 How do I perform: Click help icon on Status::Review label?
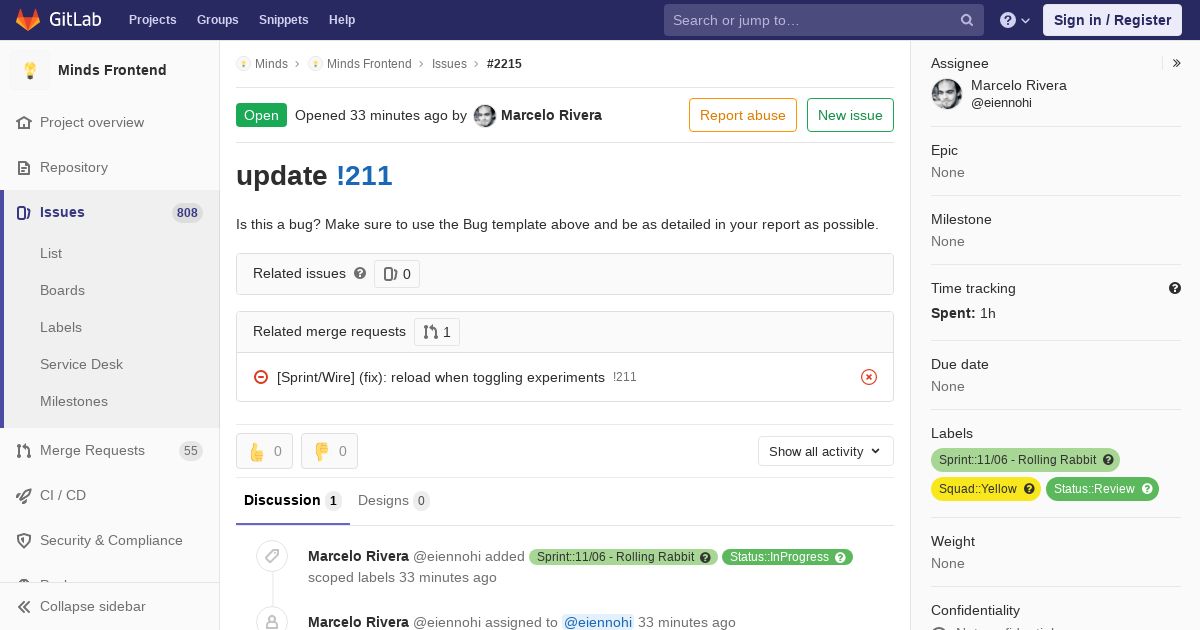[1147, 489]
